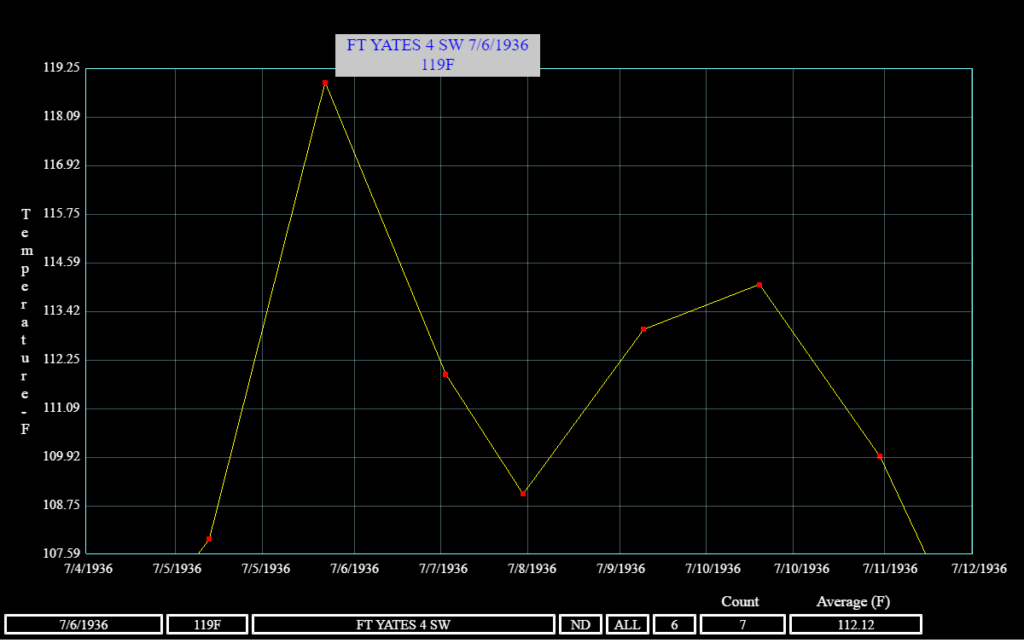Click the data point near 110 on 7/11/1936
The height and width of the screenshot is (643, 1024).
pos(880,456)
